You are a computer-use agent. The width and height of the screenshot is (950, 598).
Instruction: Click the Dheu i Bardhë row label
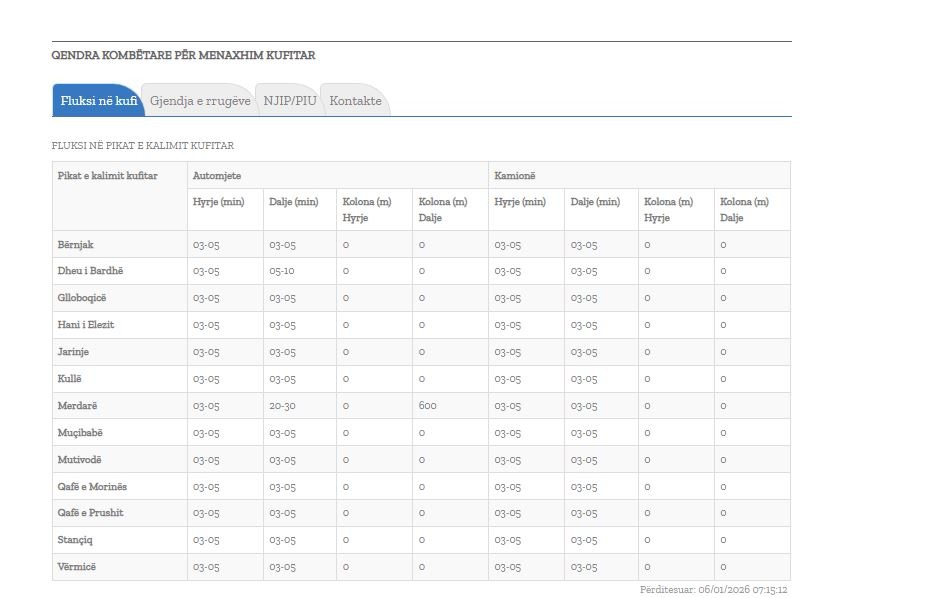coord(90,271)
